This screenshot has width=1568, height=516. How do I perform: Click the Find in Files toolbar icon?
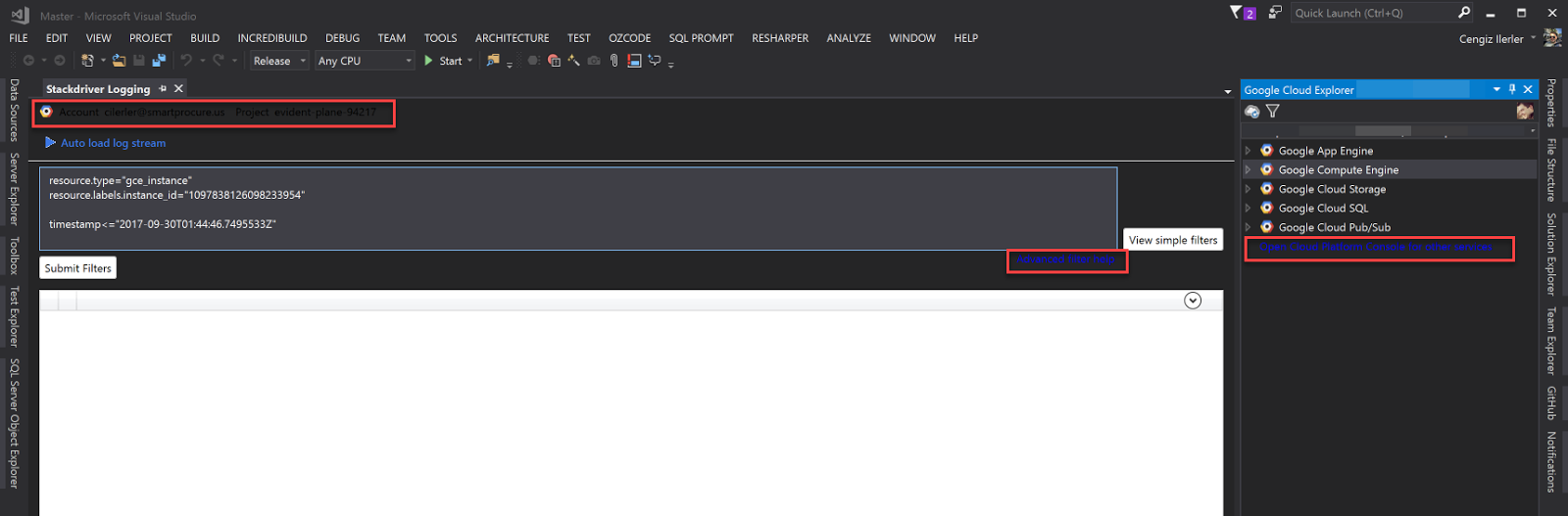(x=493, y=61)
